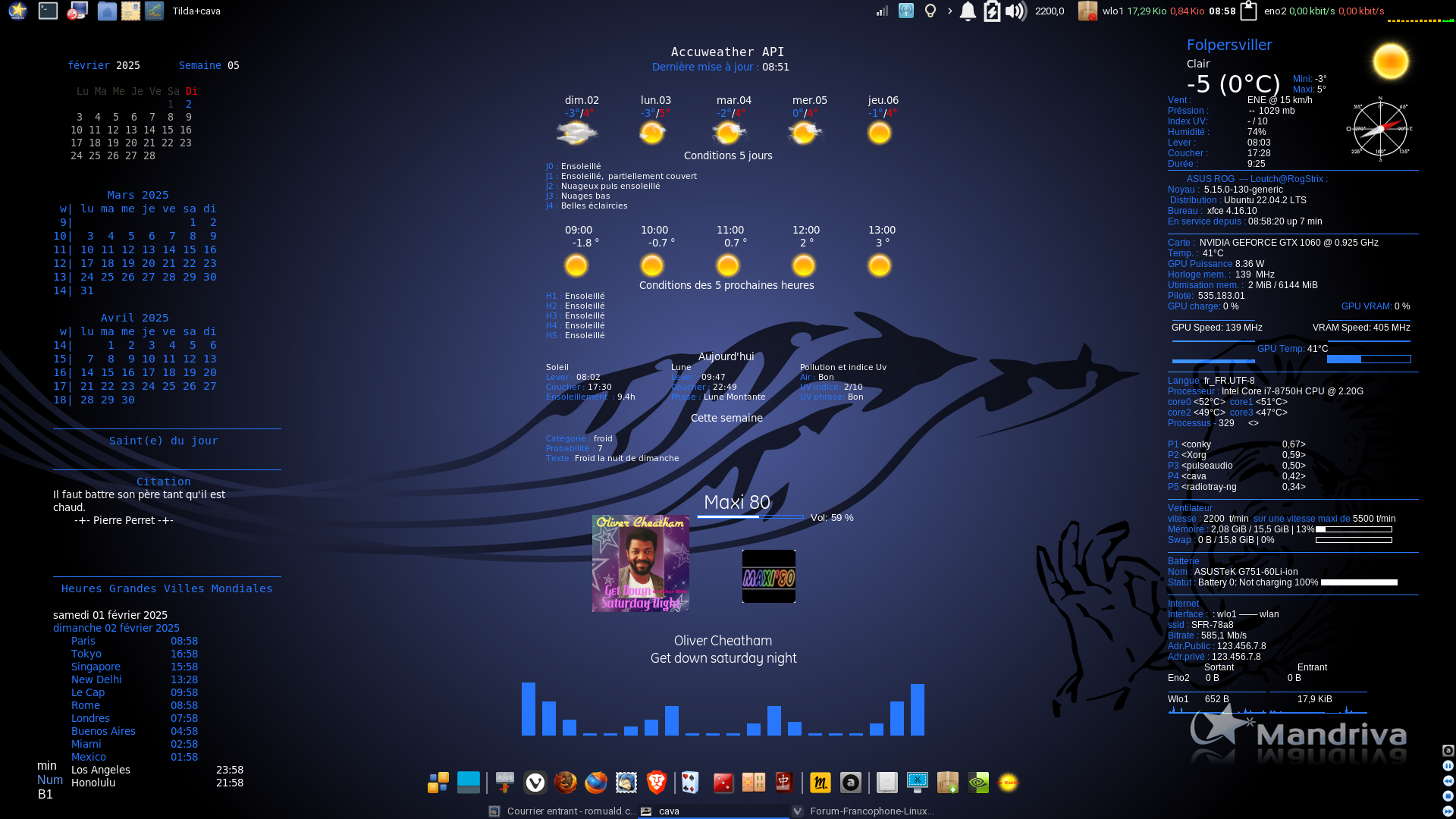Select the Tilda+cava window button
Image resolution: width=1456 pixels, height=819 pixels.
pos(196,11)
